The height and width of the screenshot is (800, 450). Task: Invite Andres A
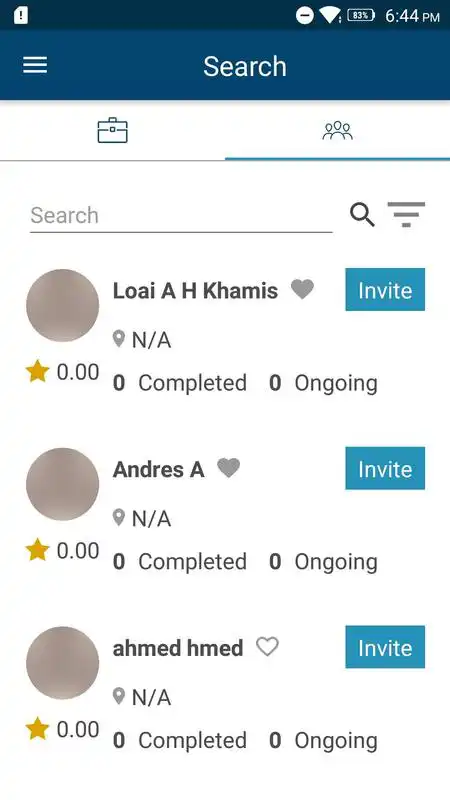[x=385, y=468]
